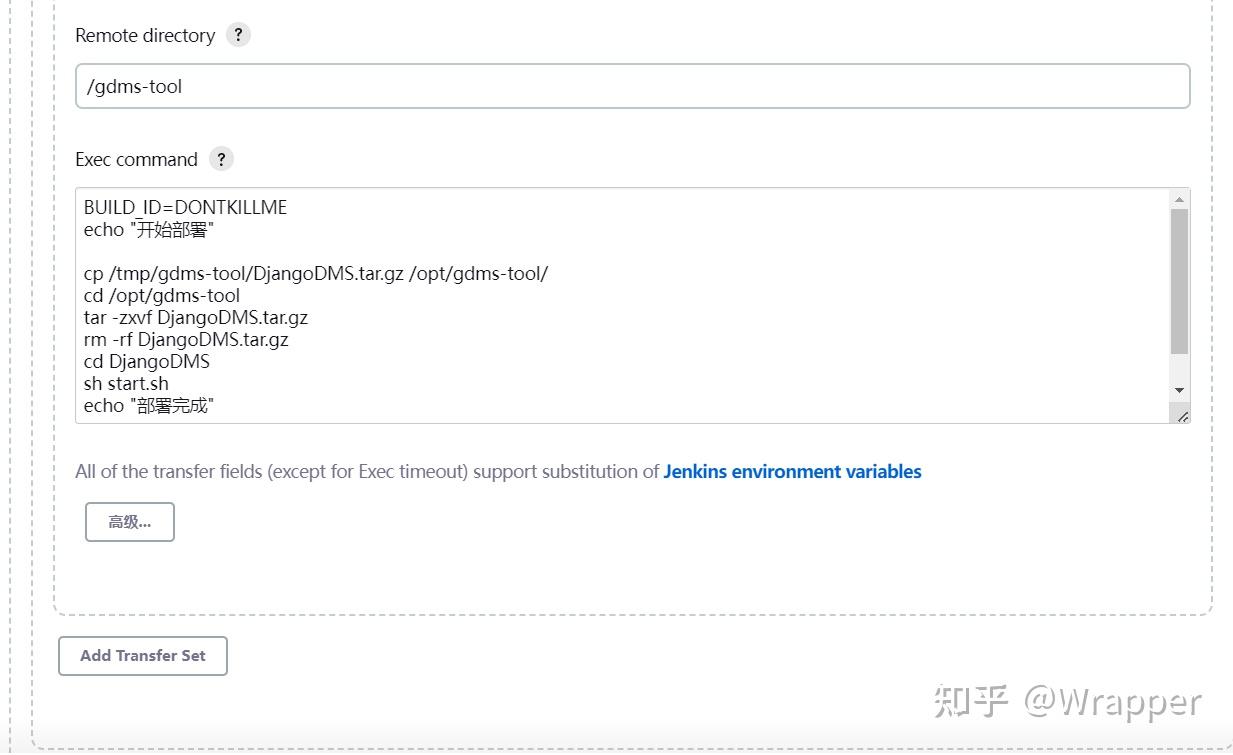The image size is (1233, 755).
Task: Click the Exec command scrollbar down arrow
Action: [1180, 390]
